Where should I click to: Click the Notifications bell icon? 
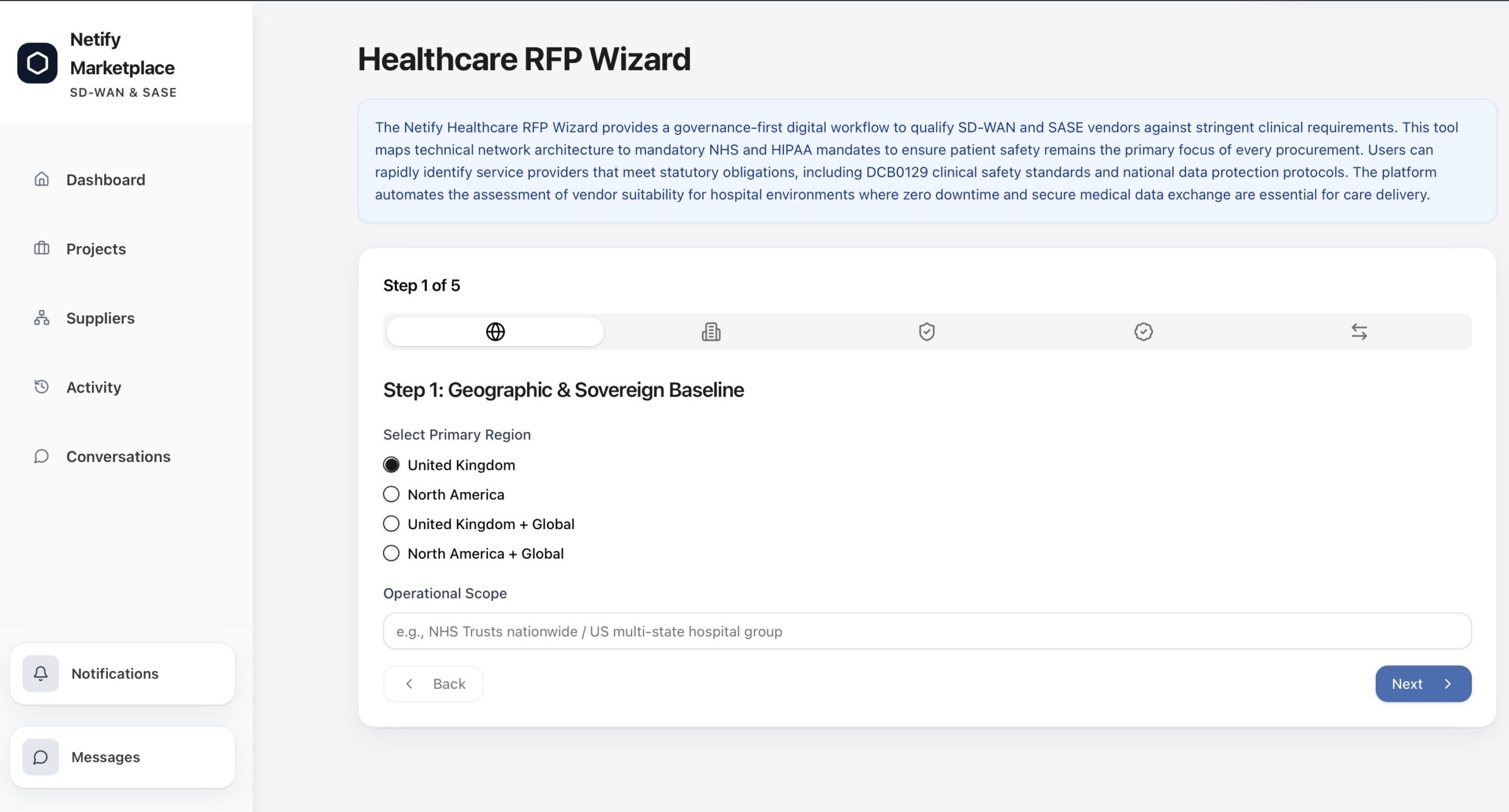(x=41, y=674)
